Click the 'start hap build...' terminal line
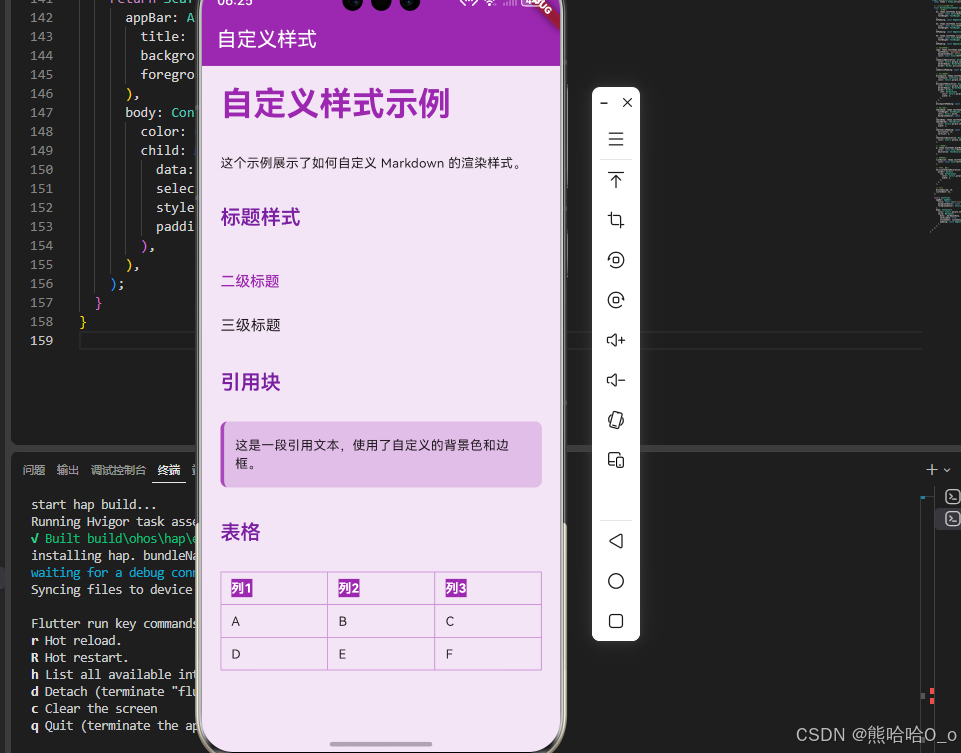Image resolution: width=961 pixels, height=753 pixels. 94,504
